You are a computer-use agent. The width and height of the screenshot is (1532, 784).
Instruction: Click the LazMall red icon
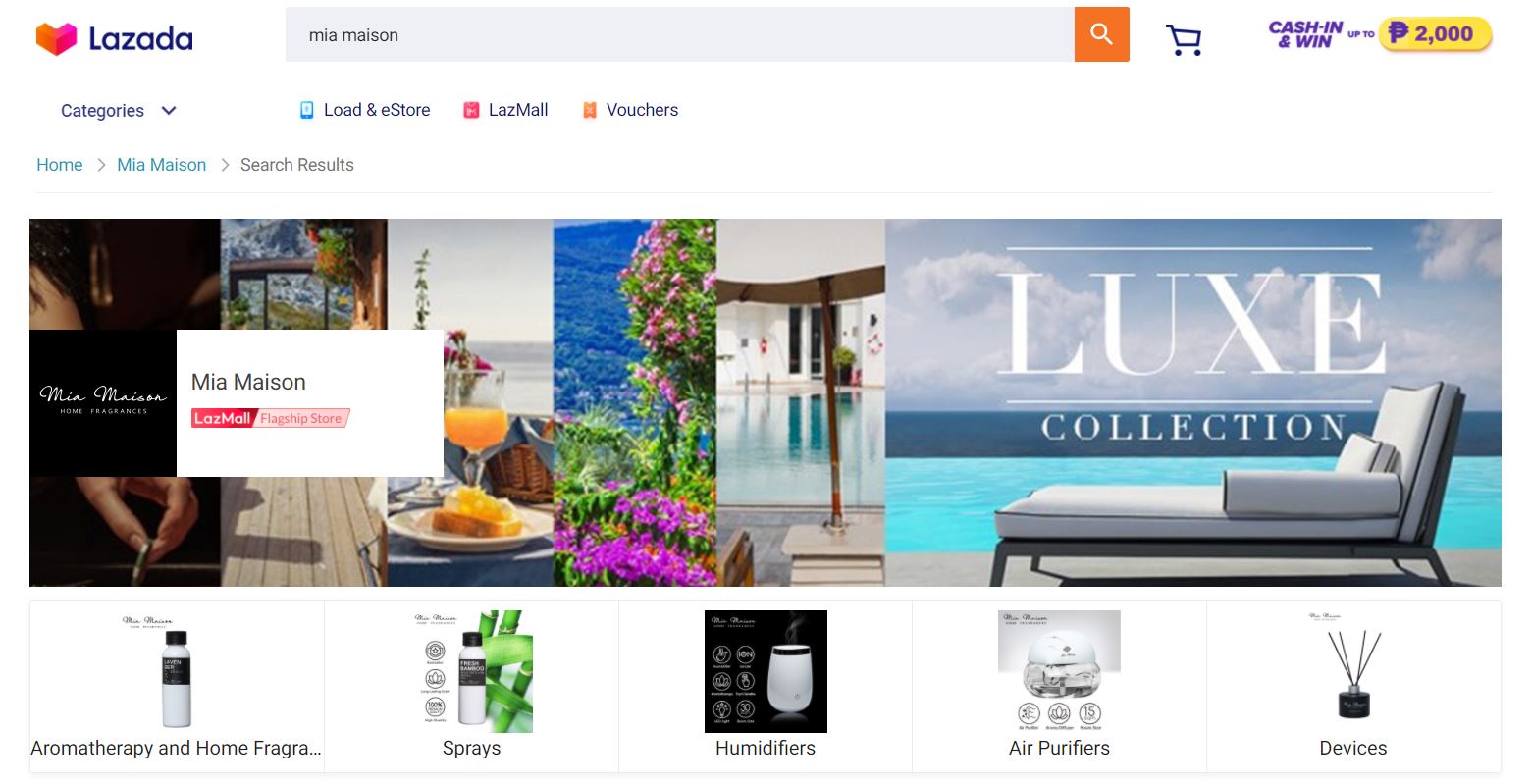pyautogui.click(x=471, y=110)
